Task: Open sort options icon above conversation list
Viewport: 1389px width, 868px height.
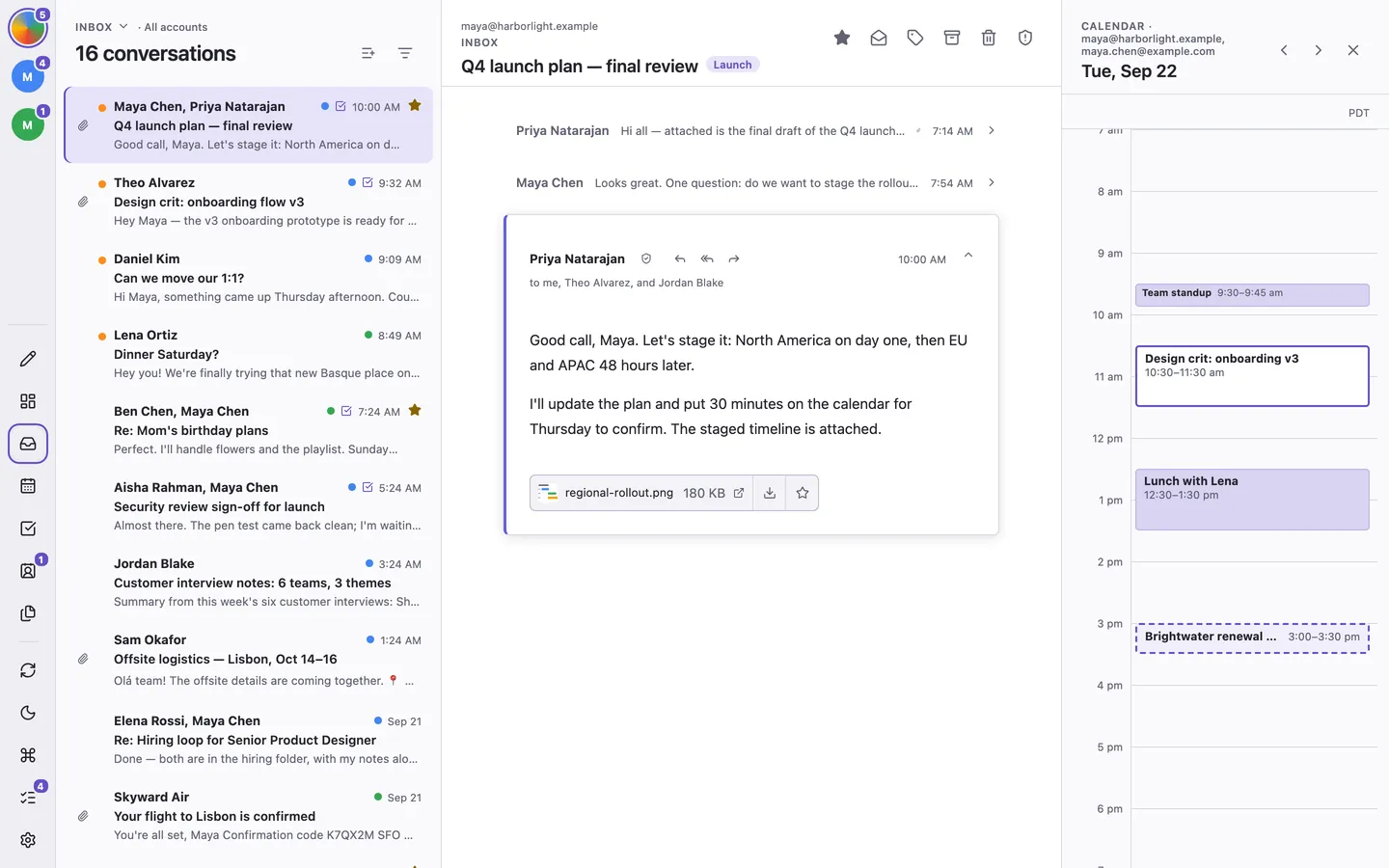Action: (x=368, y=53)
